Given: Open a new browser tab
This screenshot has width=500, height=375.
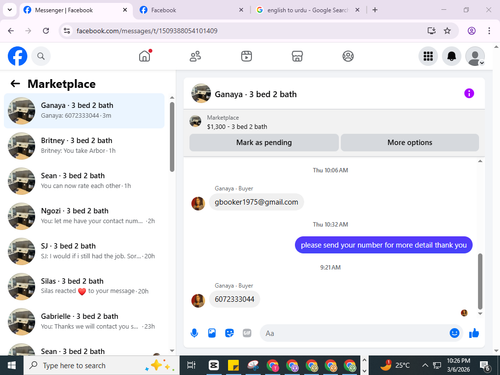Looking at the screenshot, I should [x=375, y=10].
